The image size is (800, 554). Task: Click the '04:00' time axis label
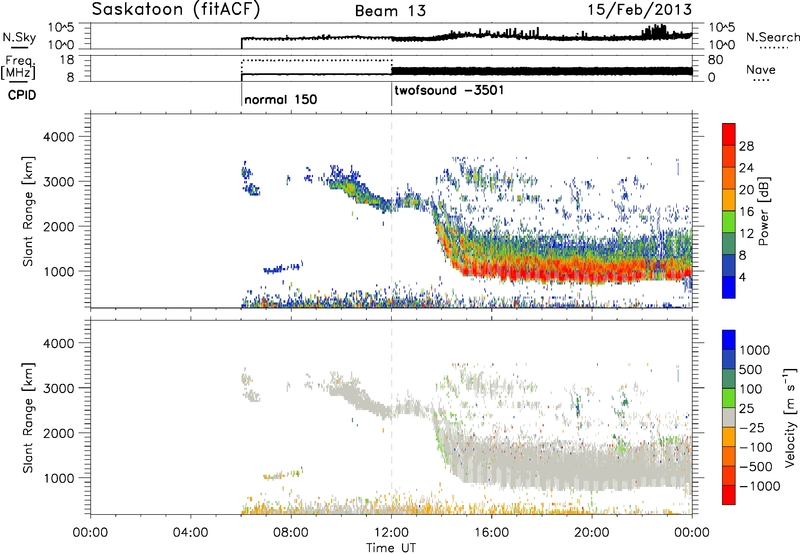[191, 533]
